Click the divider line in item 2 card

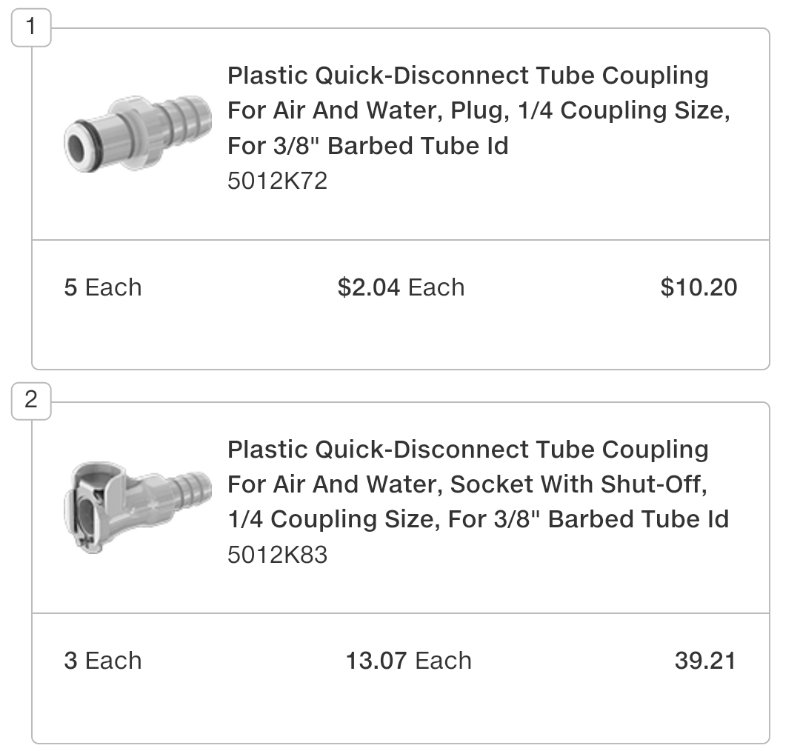[x=400, y=613]
